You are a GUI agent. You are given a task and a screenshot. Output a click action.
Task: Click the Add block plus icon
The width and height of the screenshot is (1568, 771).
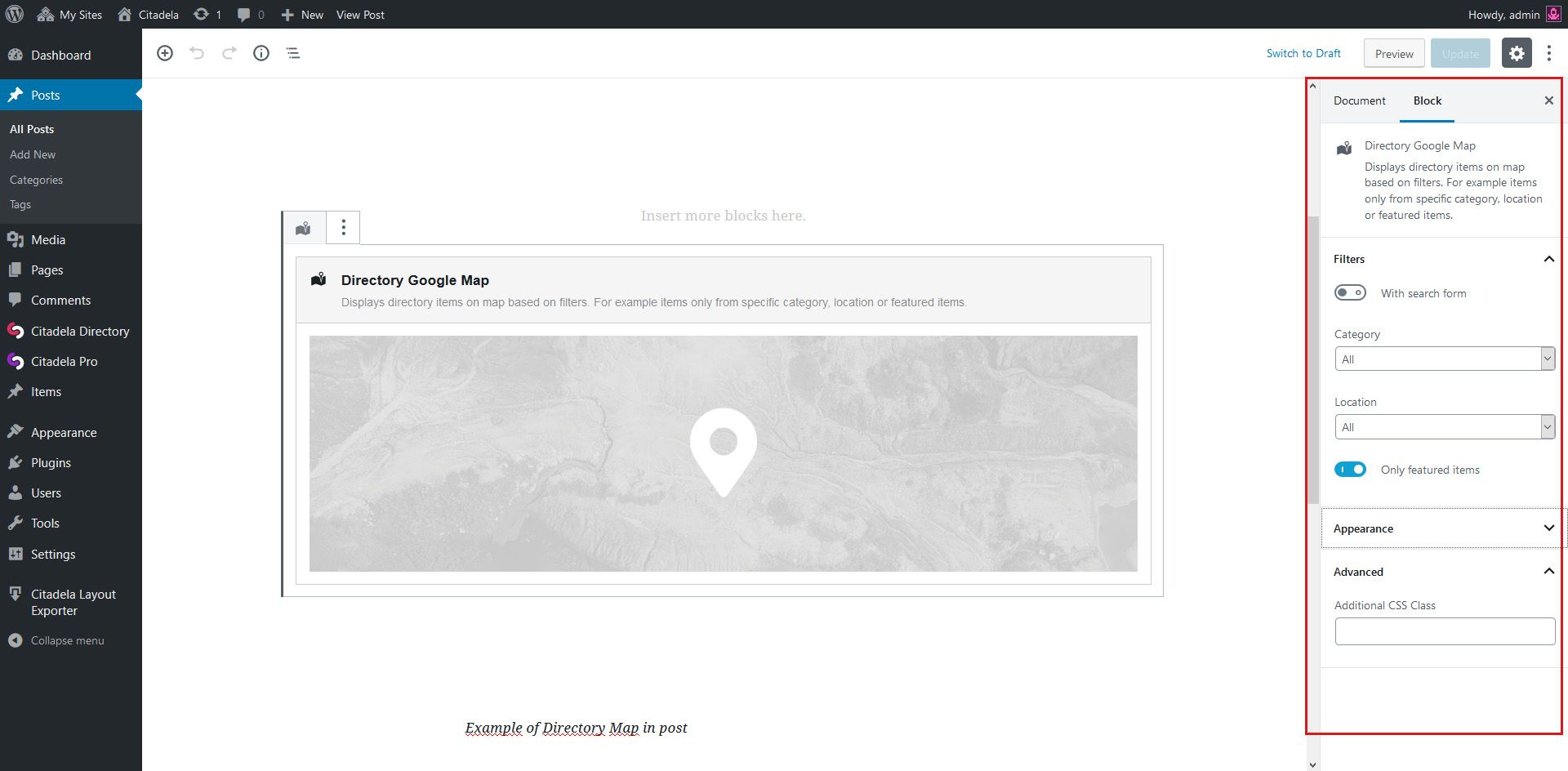coord(165,53)
